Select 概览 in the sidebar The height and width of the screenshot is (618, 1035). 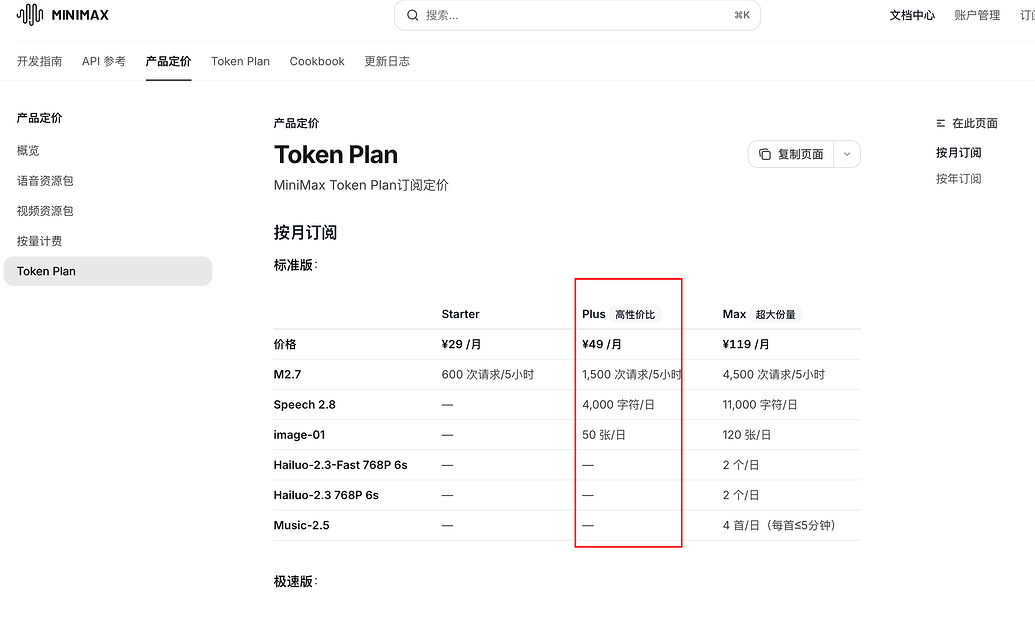tap(28, 151)
